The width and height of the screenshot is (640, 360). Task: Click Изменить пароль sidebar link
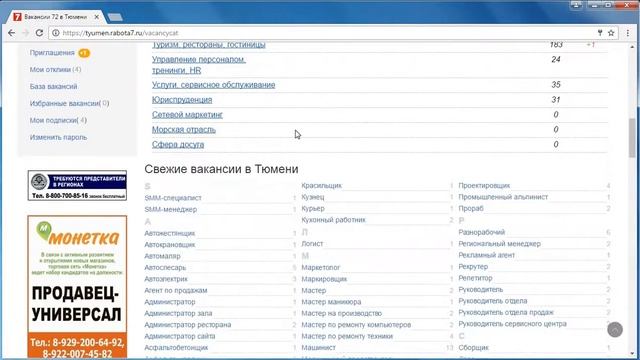coord(58,137)
